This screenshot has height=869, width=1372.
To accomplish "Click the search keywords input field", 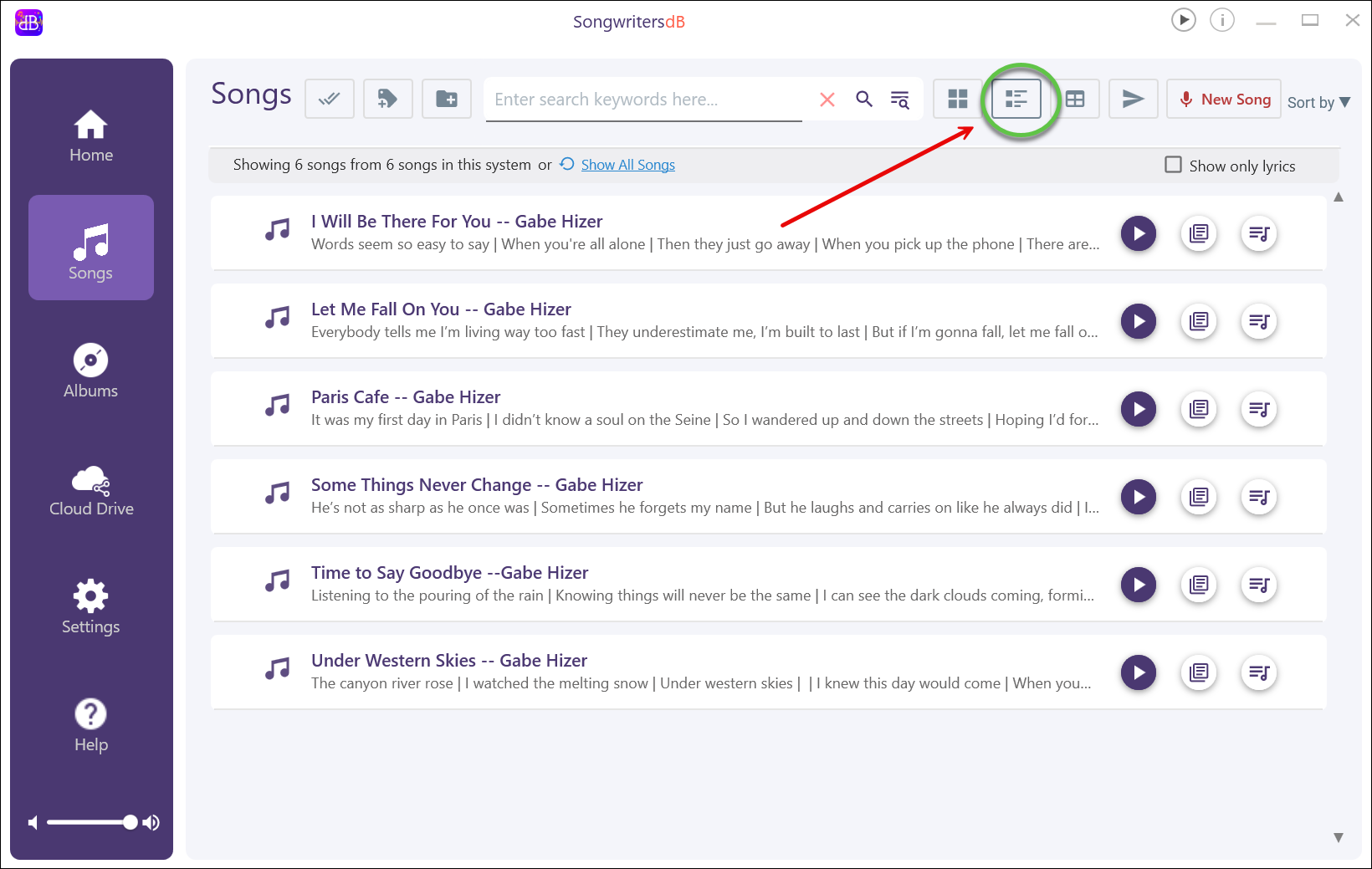I will [644, 100].
